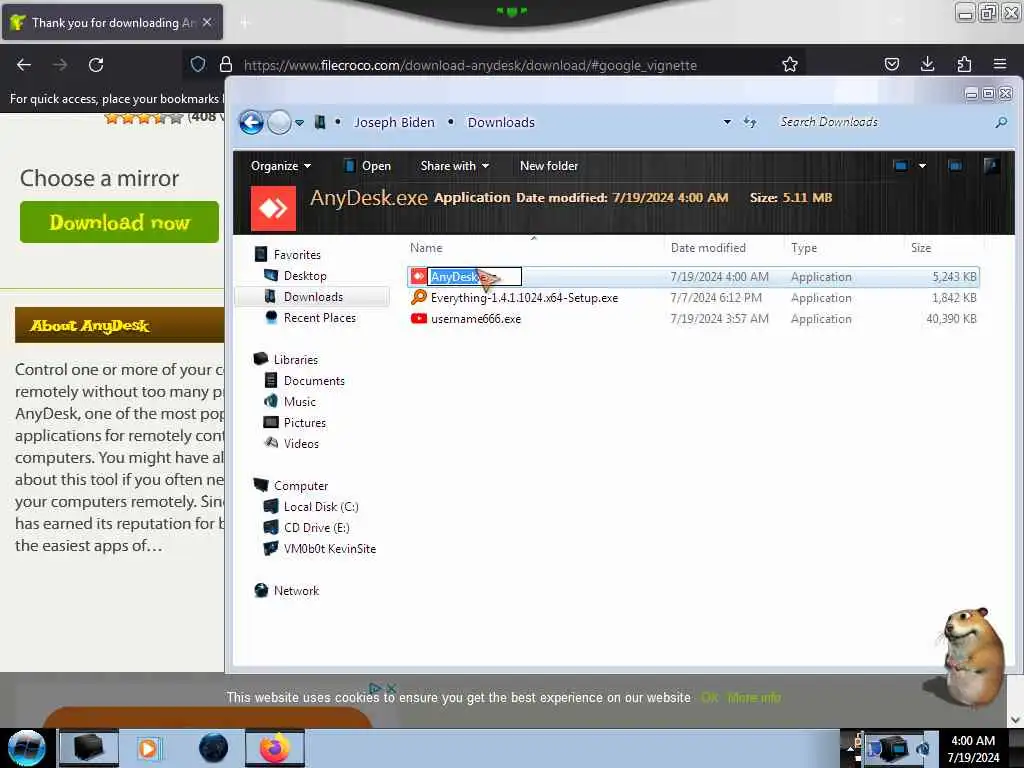Open the Documents library
Screen dimensions: 1024x768
point(314,381)
